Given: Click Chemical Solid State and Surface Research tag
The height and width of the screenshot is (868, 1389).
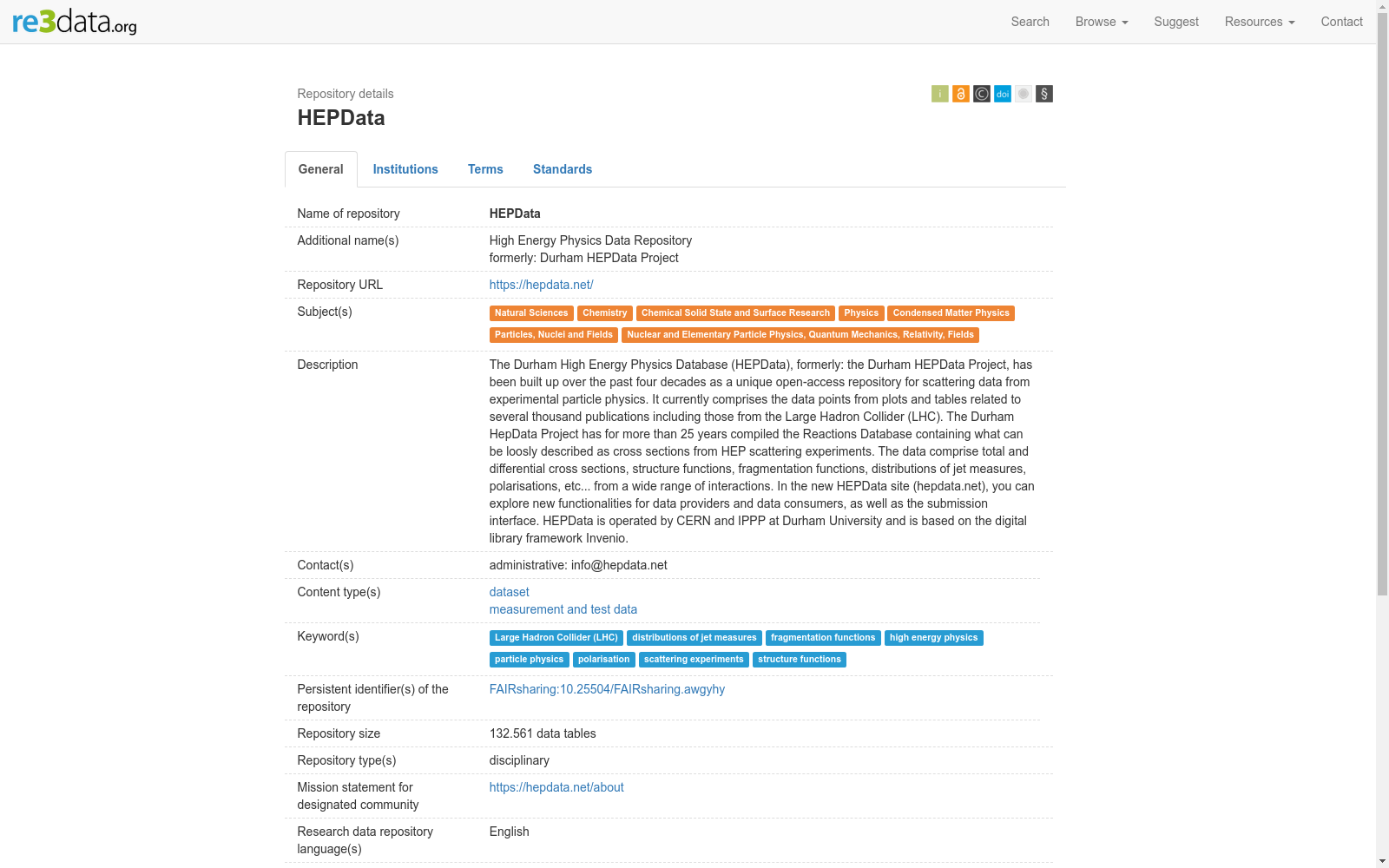Looking at the screenshot, I should (735, 313).
